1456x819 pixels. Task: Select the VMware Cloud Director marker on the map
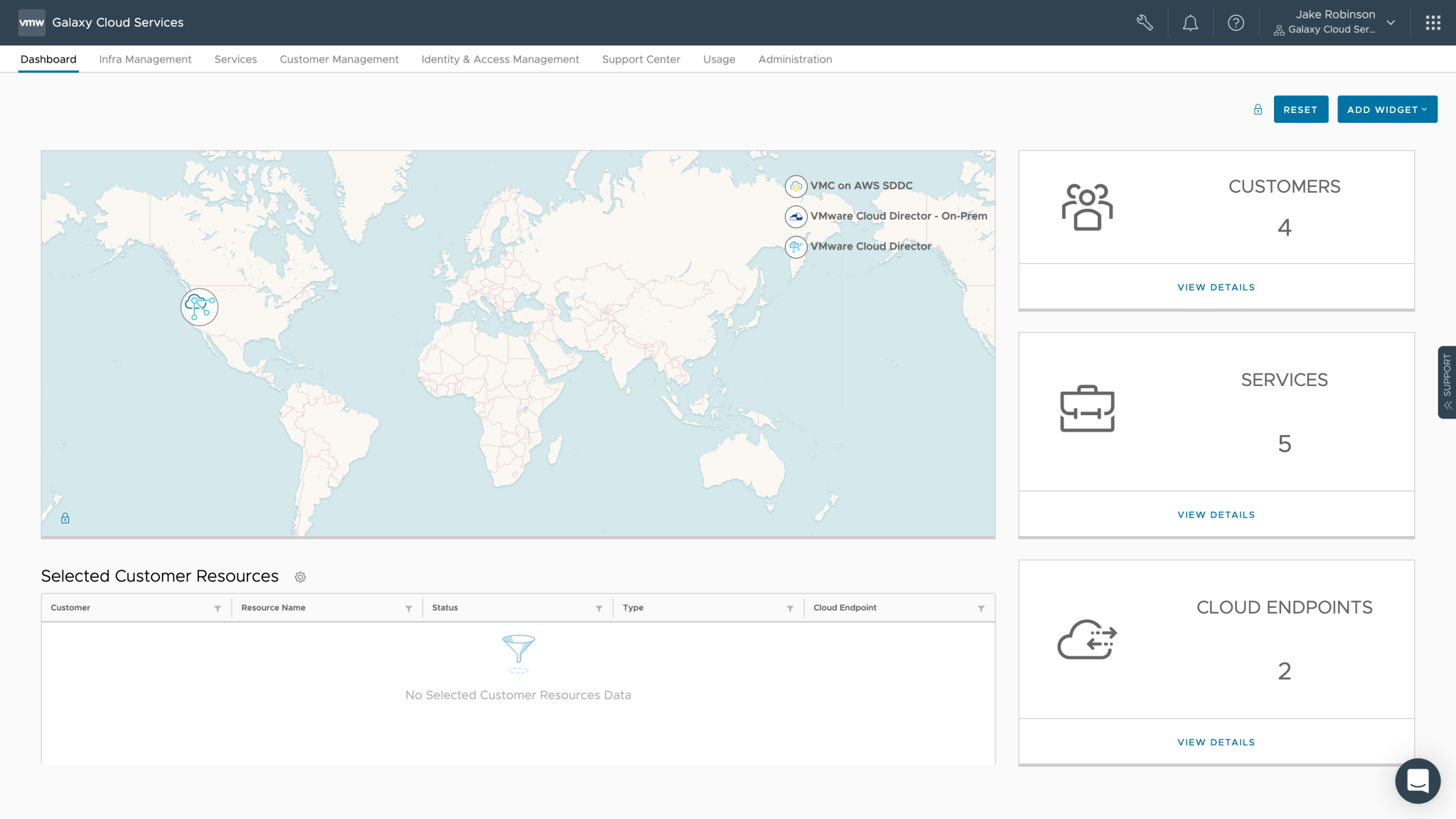coord(199,306)
